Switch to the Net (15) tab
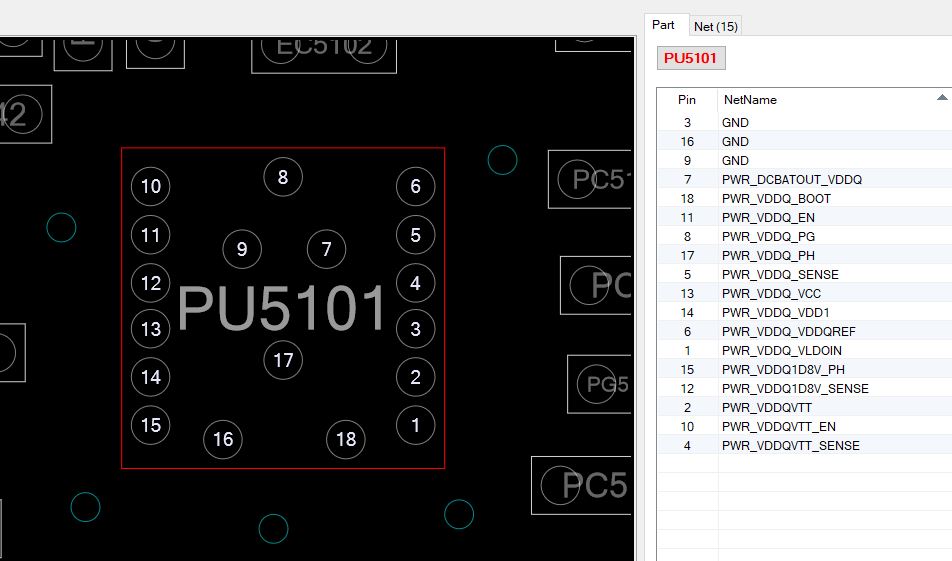This screenshot has width=952, height=561. 715,26
